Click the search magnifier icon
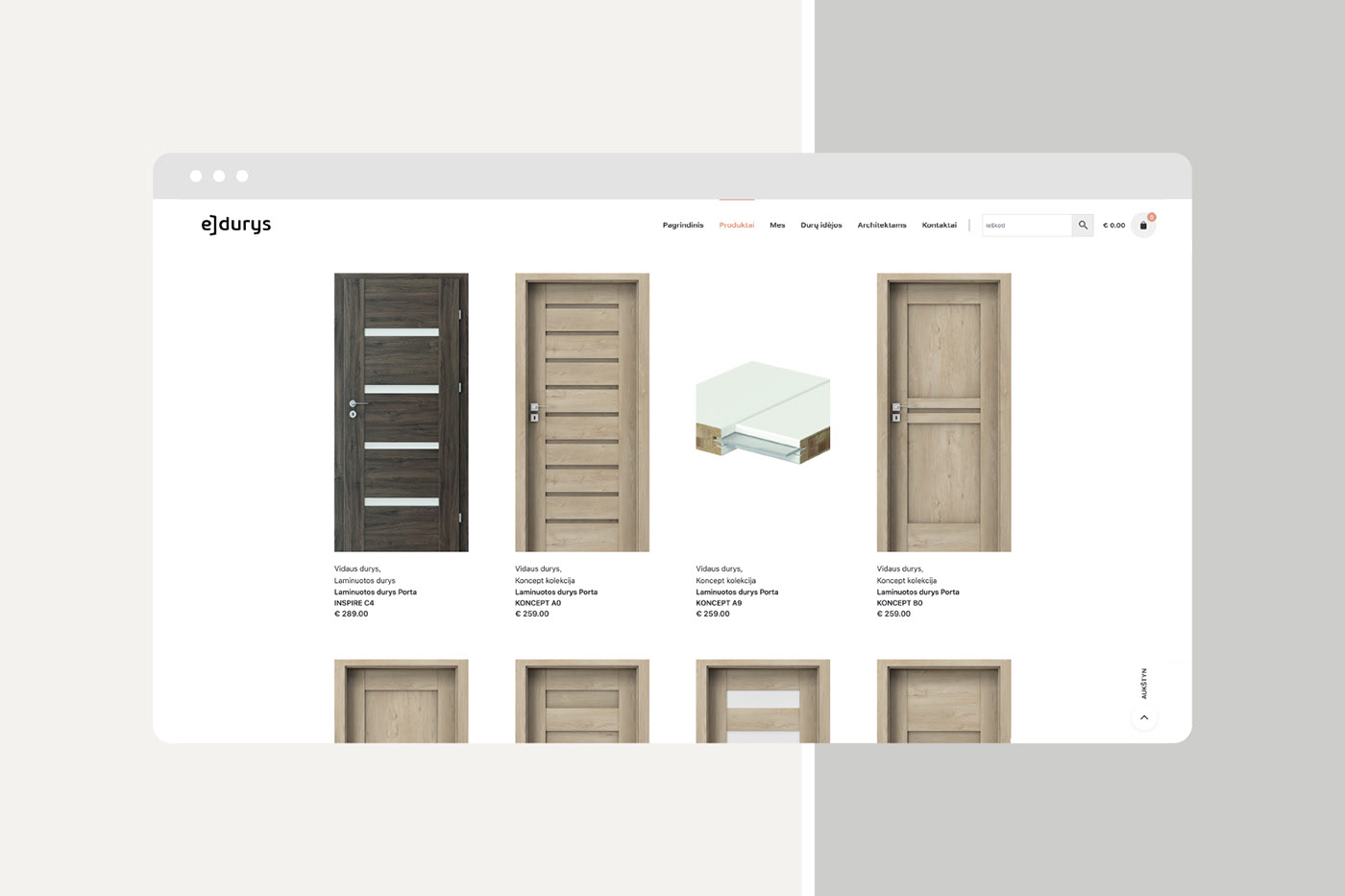This screenshot has height=896, width=1345. (1083, 226)
